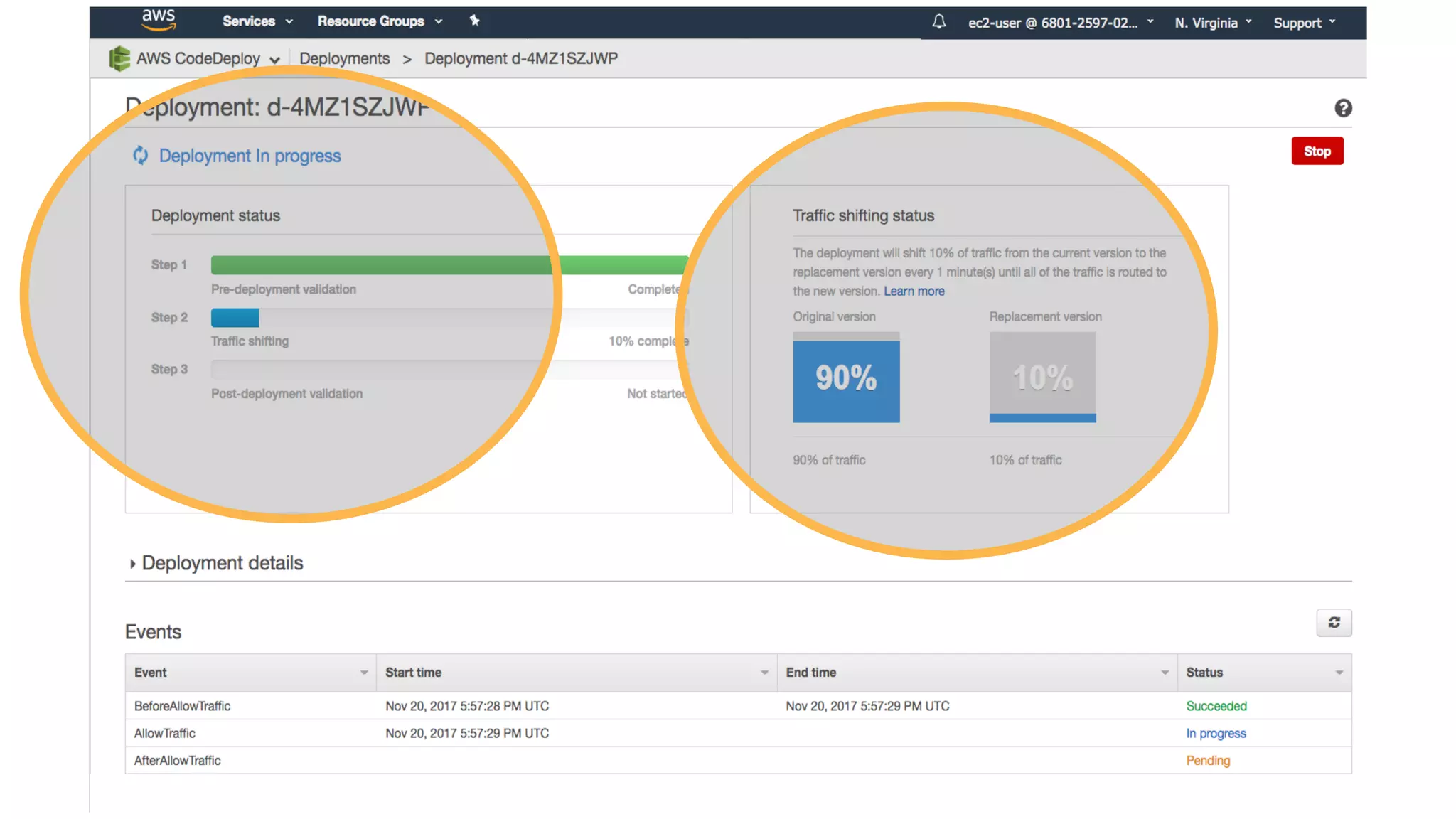The width and height of the screenshot is (1456, 819).
Task: Open the Learn more link
Action: (x=914, y=291)
